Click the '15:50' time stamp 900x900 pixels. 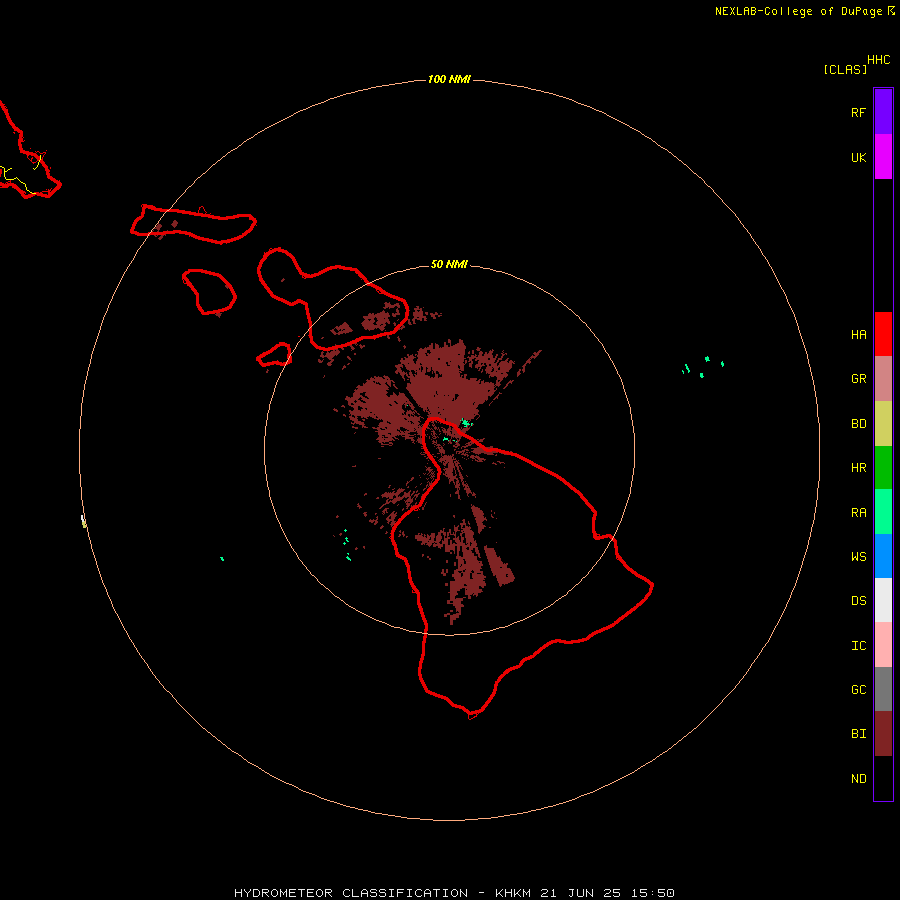[655, 893]
